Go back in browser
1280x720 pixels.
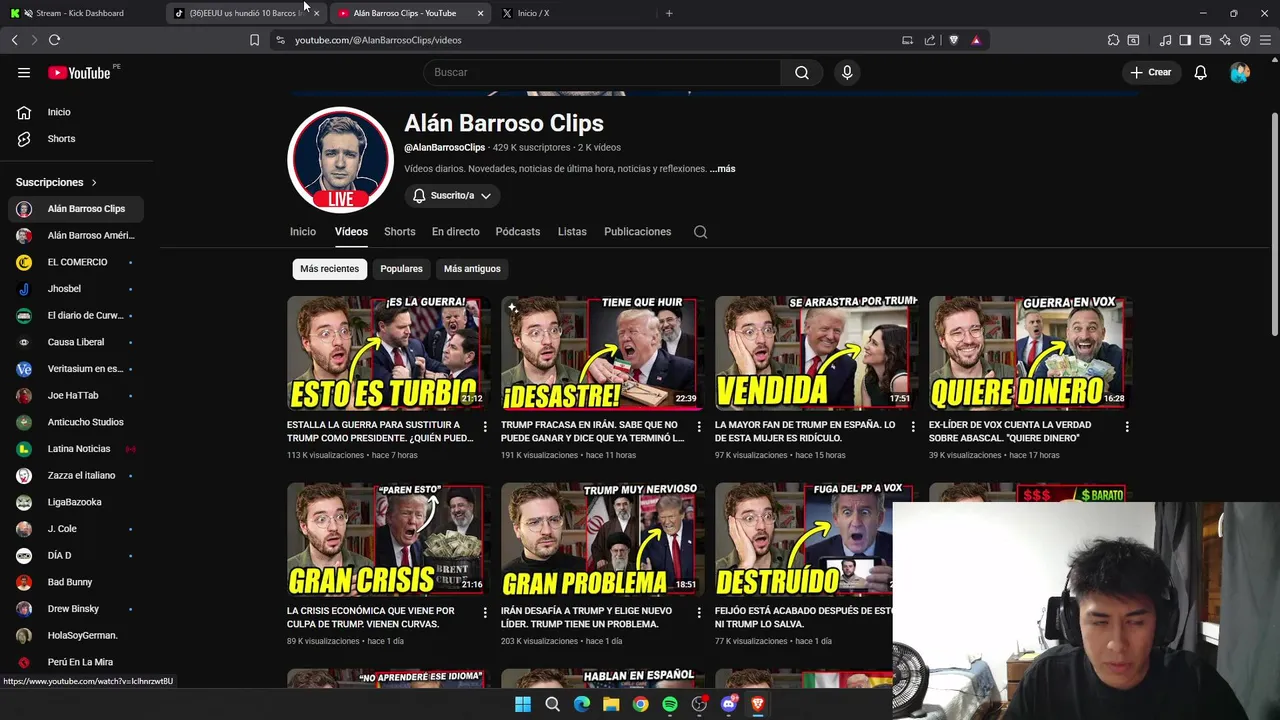point(14,40)
